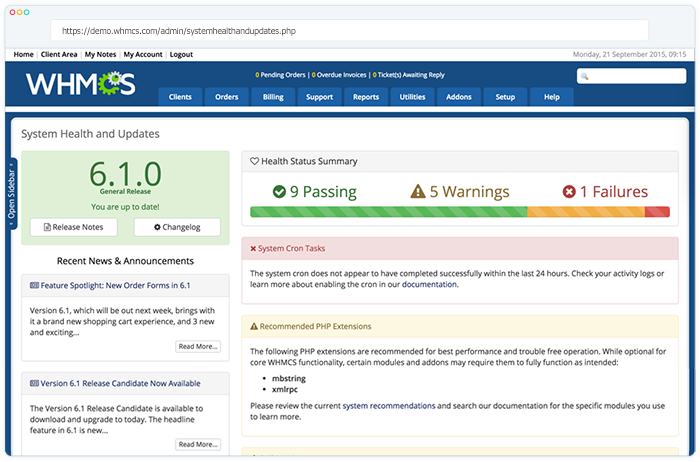Click Read More under Release Candidate news
Image resolution: width=700 pixels, height=462 pixels.
(x=198, y=445)
